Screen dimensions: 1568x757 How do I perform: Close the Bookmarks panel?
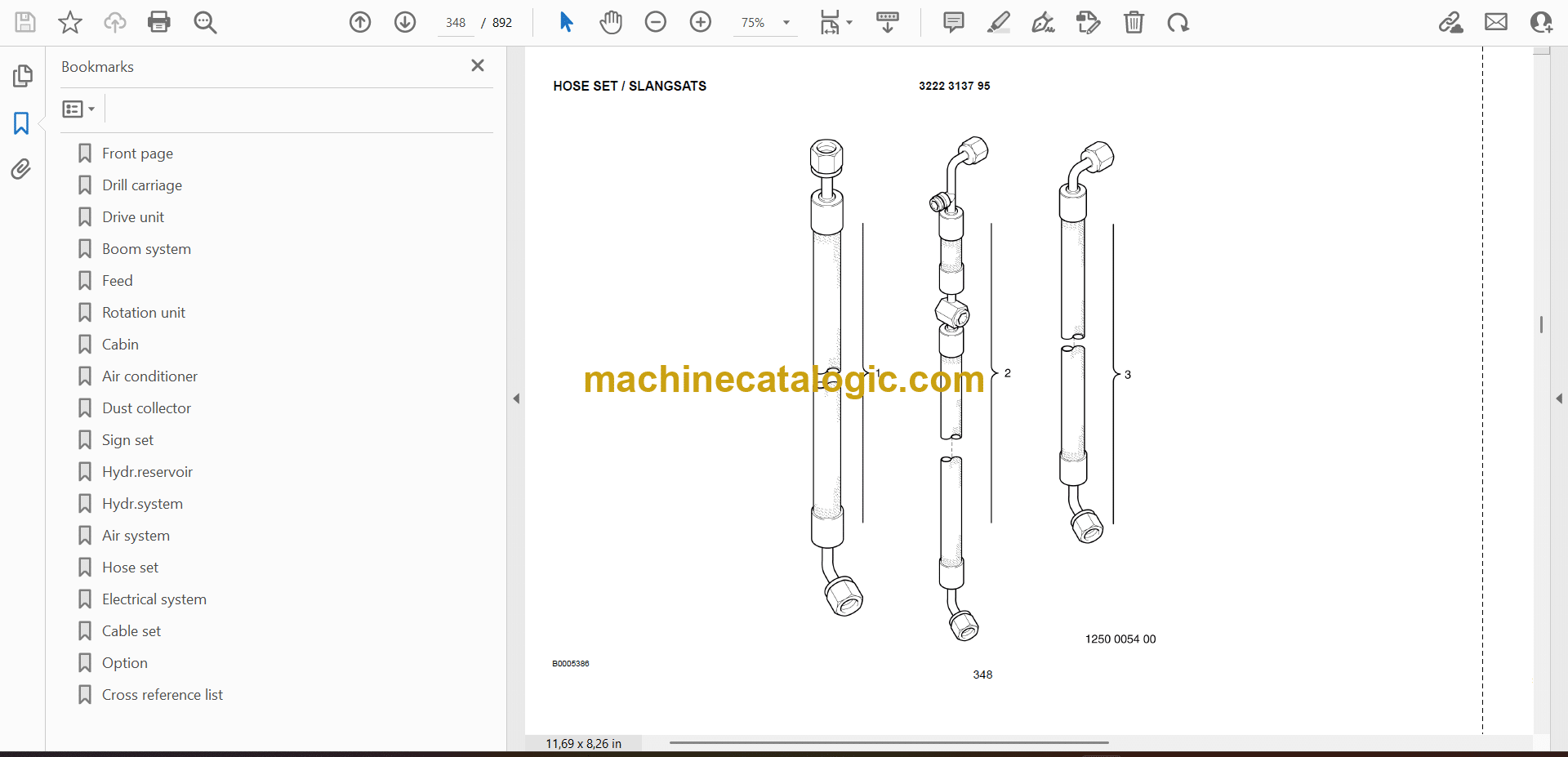(478, 65)
